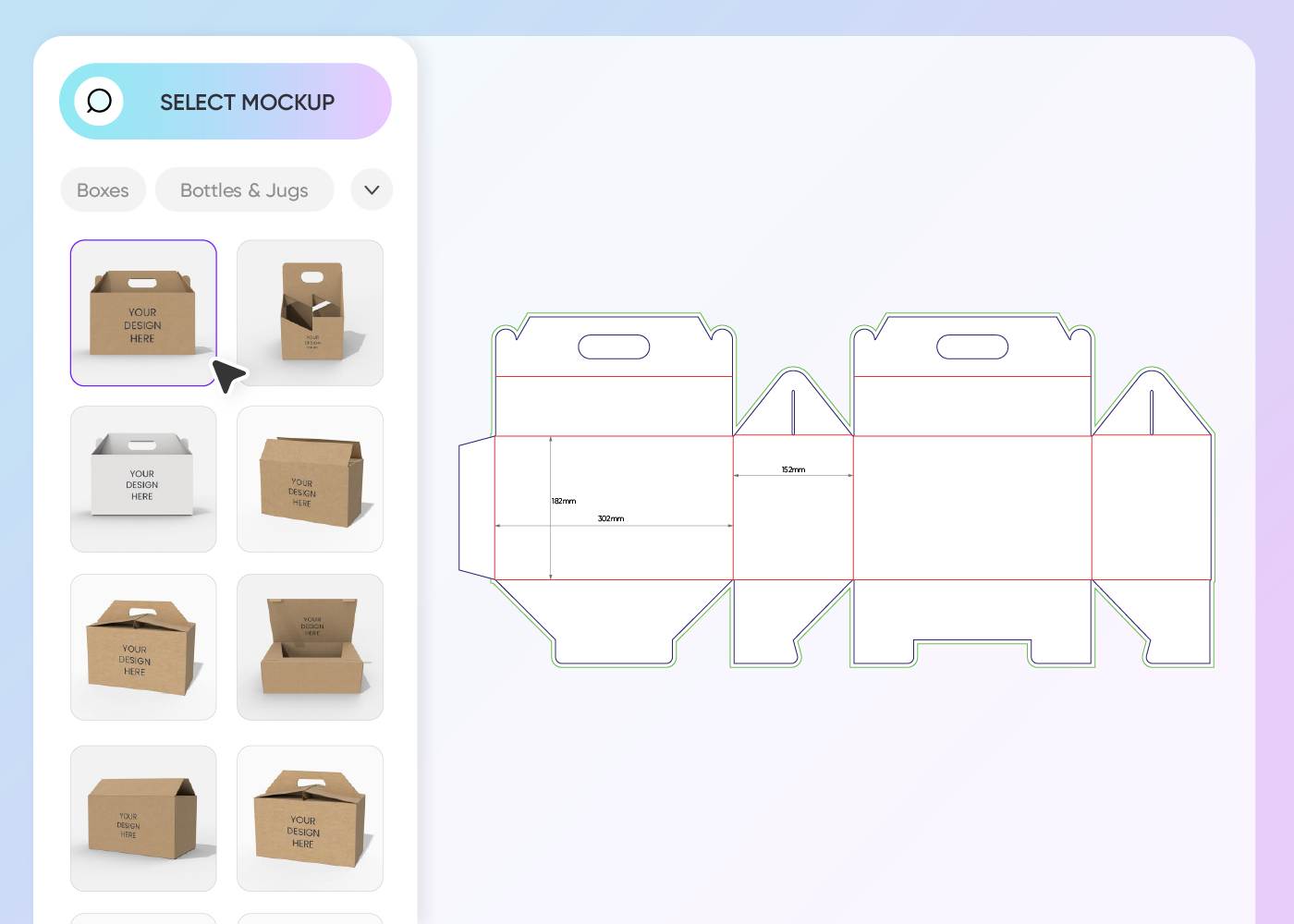Select the open shipping box mockup
This screenshot has height=924, width=1294.
point(310,479)
